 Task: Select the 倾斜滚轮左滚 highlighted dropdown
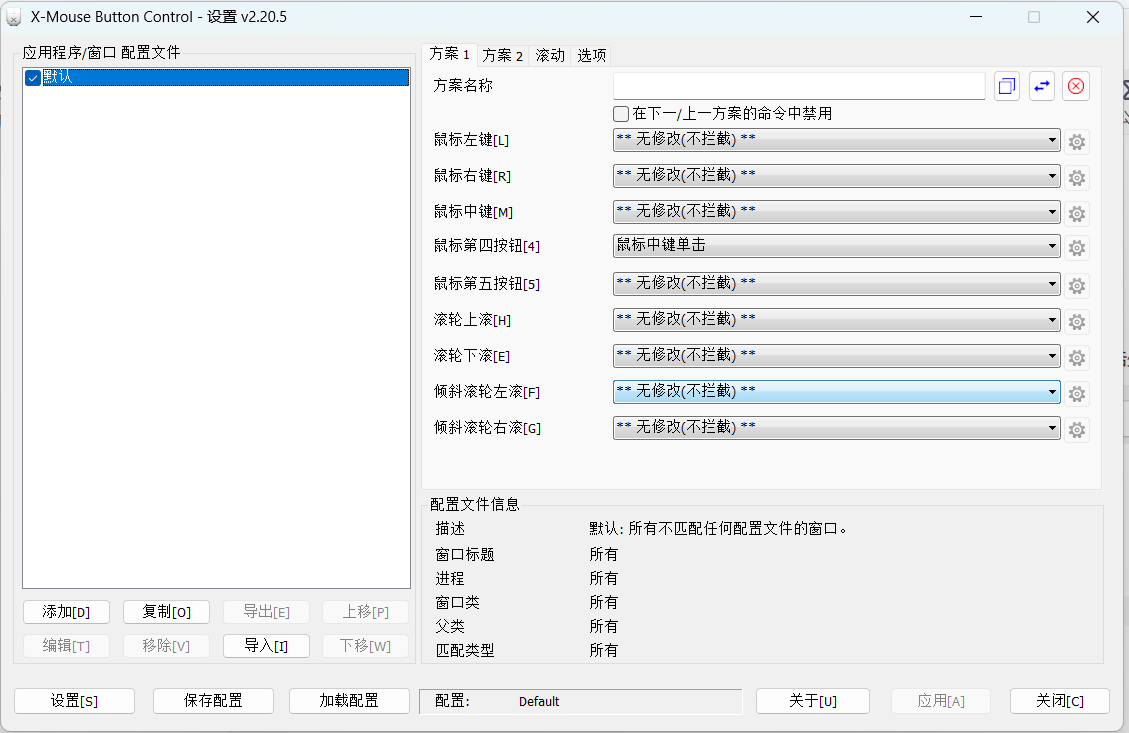point(836,393)
